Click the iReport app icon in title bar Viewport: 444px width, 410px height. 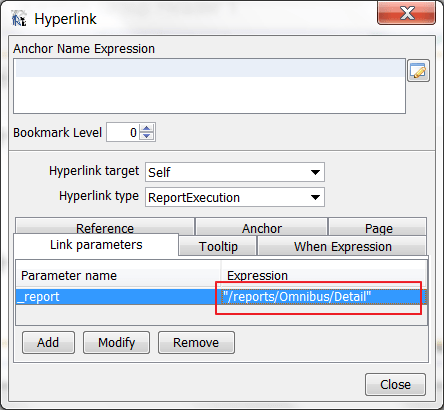coord(18,18)
